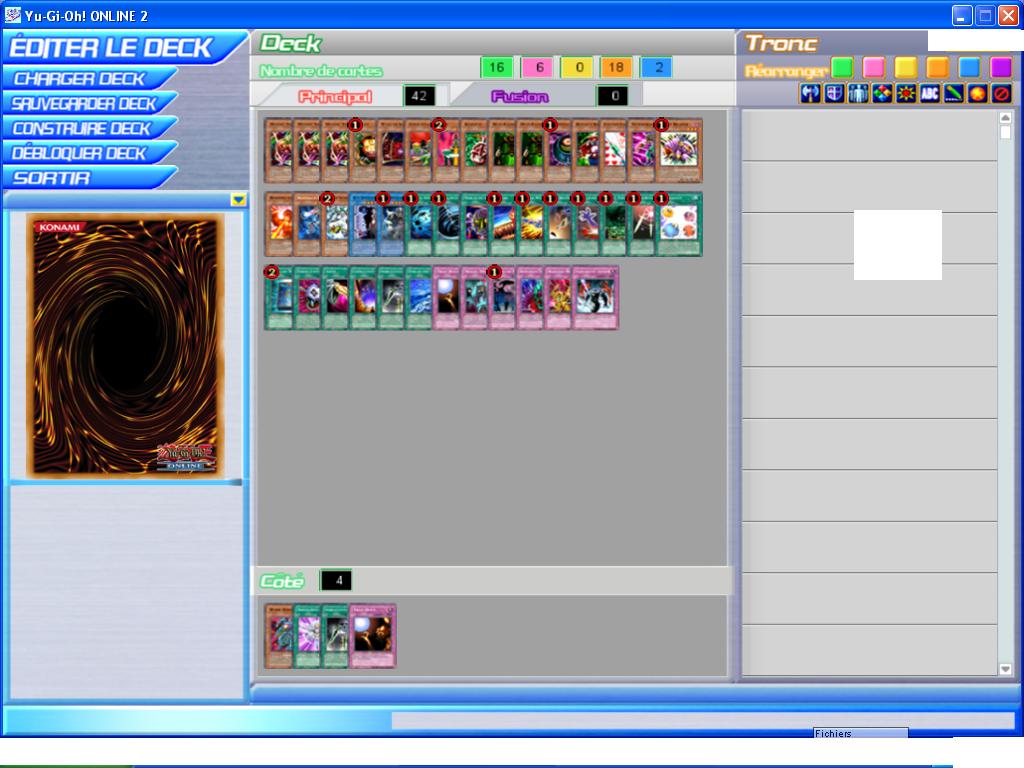
Task: Click the Côté side deck label
Action: tap(281, 581)
